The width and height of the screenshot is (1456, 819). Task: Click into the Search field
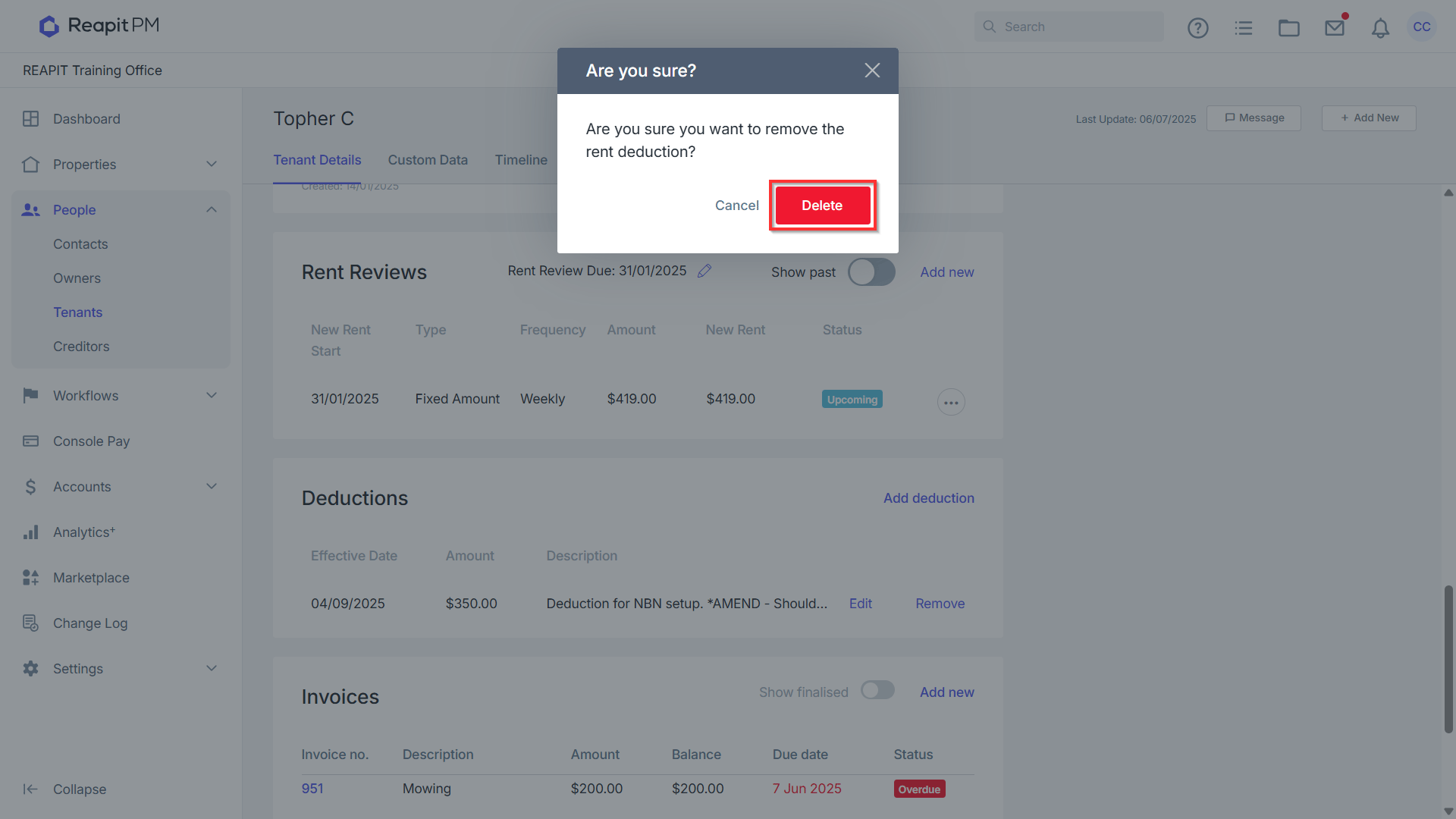click(1069, 27)
